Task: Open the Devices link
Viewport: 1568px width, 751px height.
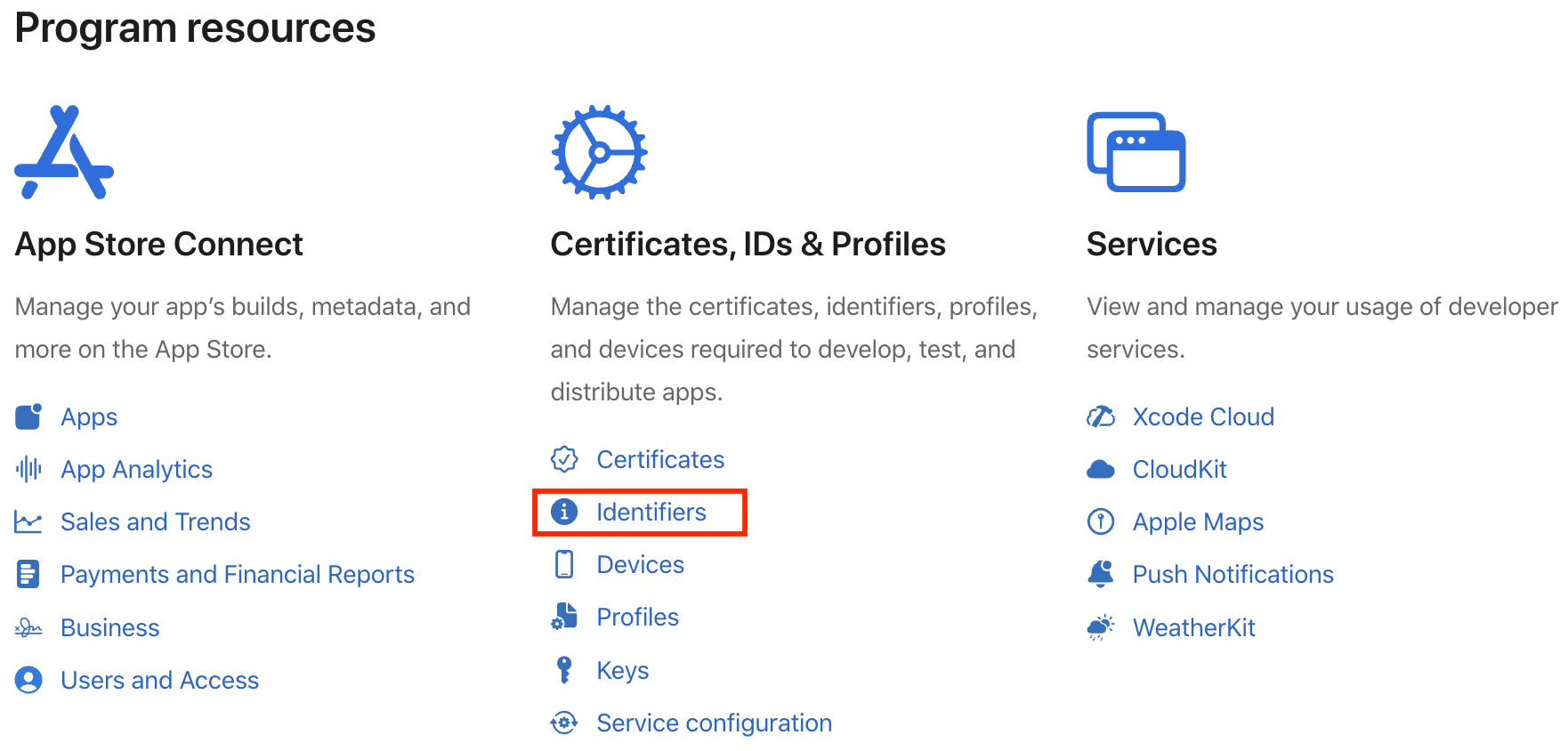Action: pyautogui.click(x=641, y=564)
